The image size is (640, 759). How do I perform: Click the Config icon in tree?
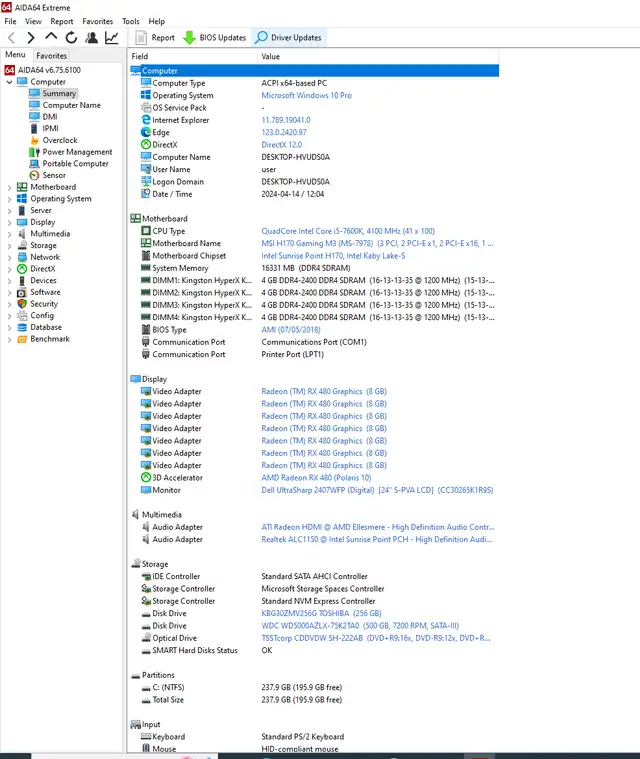pos(22,316)
